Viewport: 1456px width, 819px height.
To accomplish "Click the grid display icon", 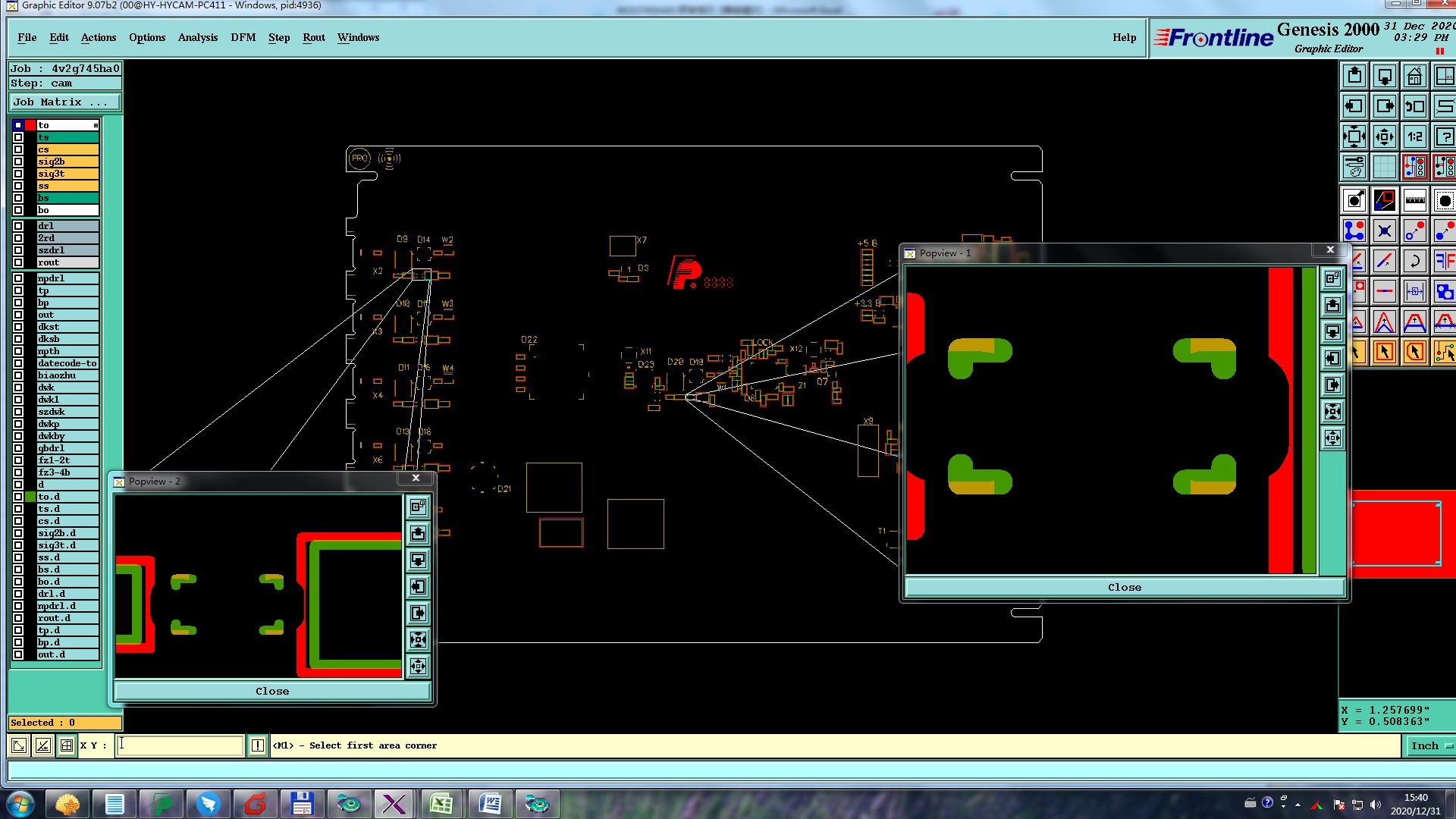I will [1384, 167].
